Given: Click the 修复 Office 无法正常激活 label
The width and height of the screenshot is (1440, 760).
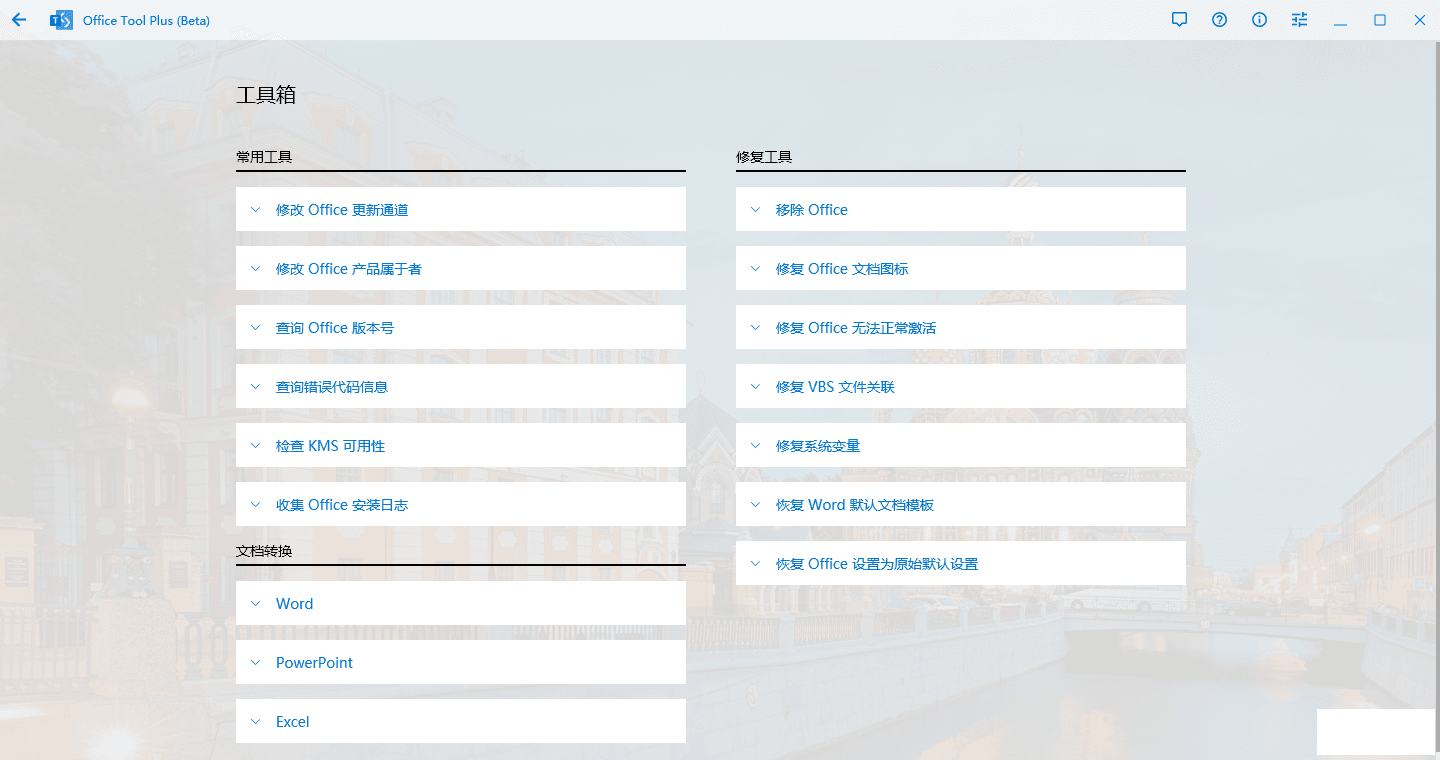Looking at the screenshot, I should click(x=856, y=328).
